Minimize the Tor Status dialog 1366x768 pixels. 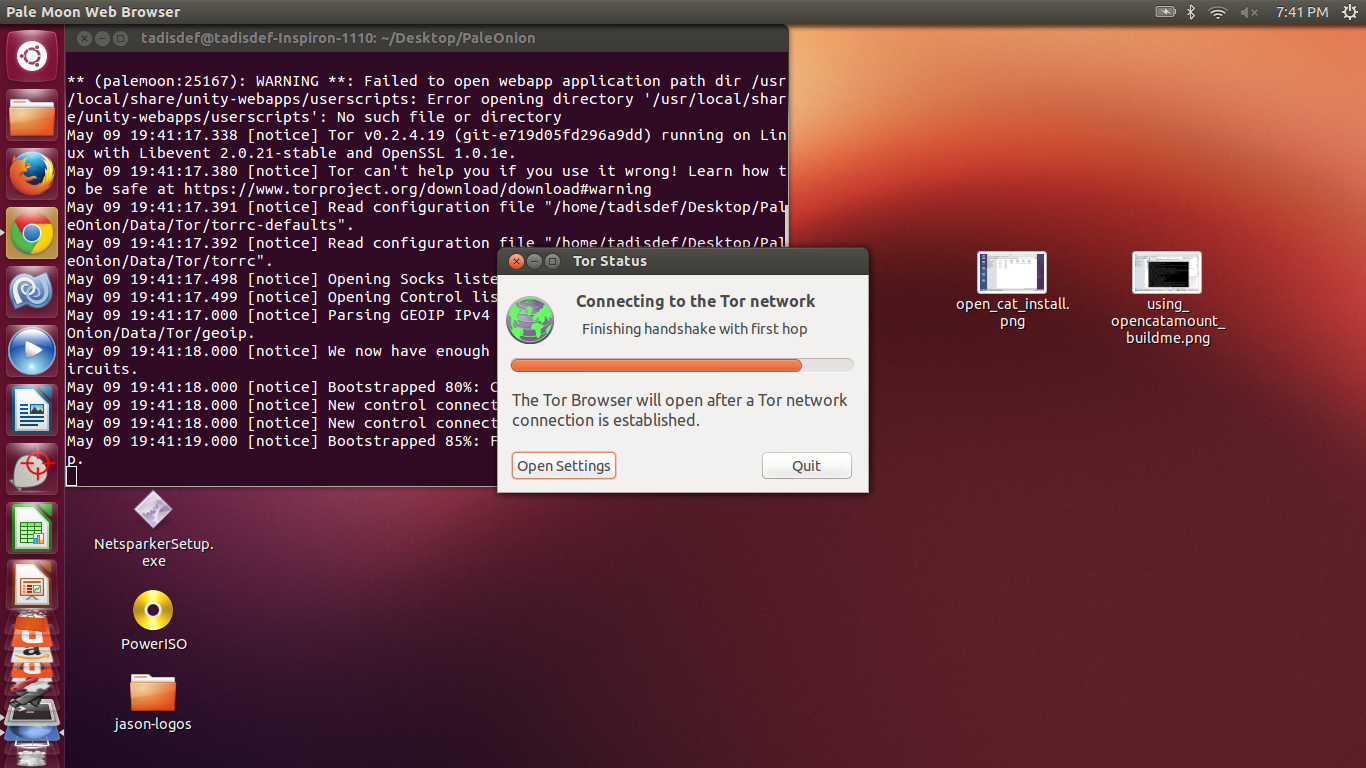tap(534, 261)
